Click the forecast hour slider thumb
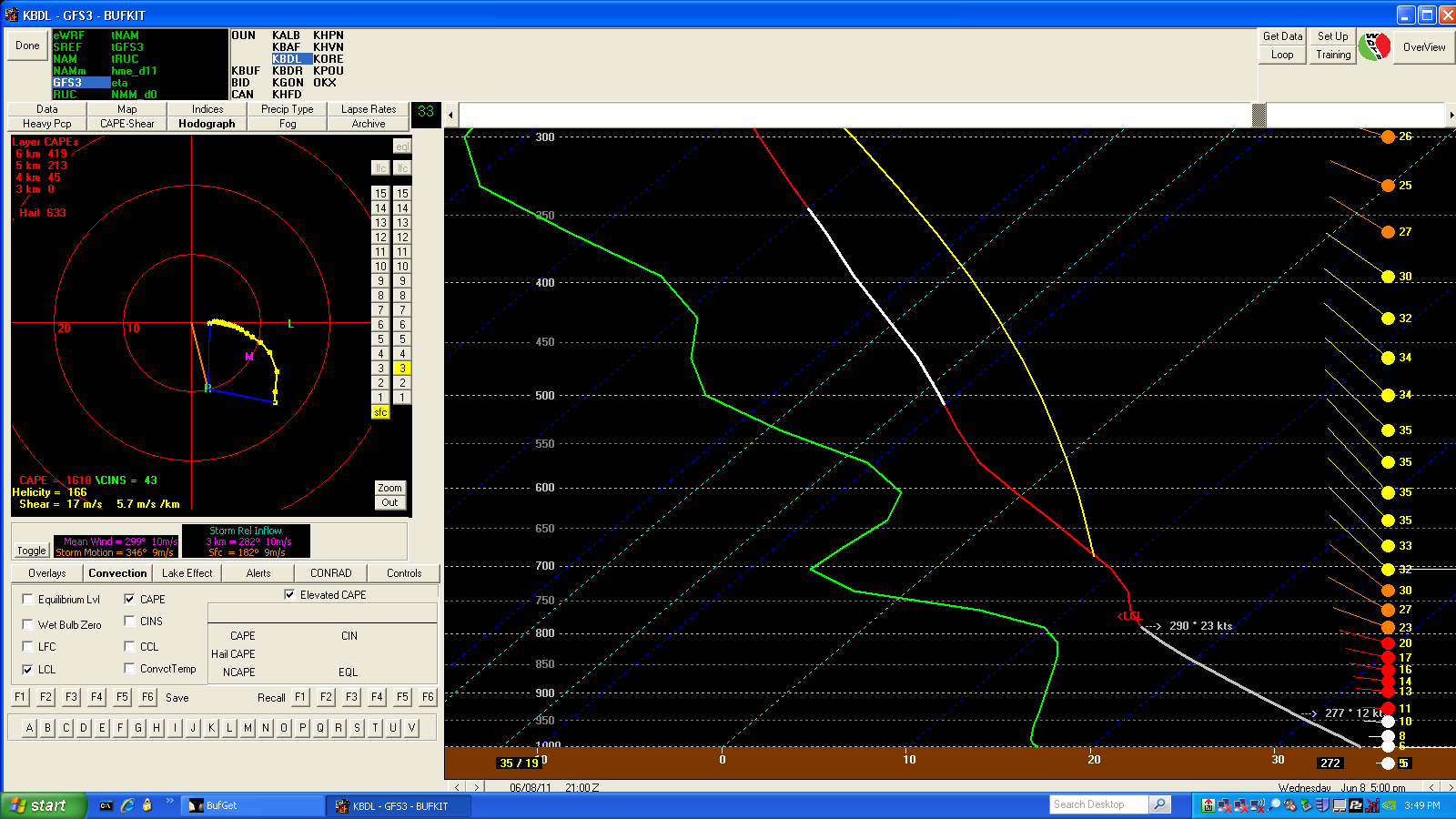Image resolution: width=1456 pixels, height=819 pixels. (x=1259, y=115)
